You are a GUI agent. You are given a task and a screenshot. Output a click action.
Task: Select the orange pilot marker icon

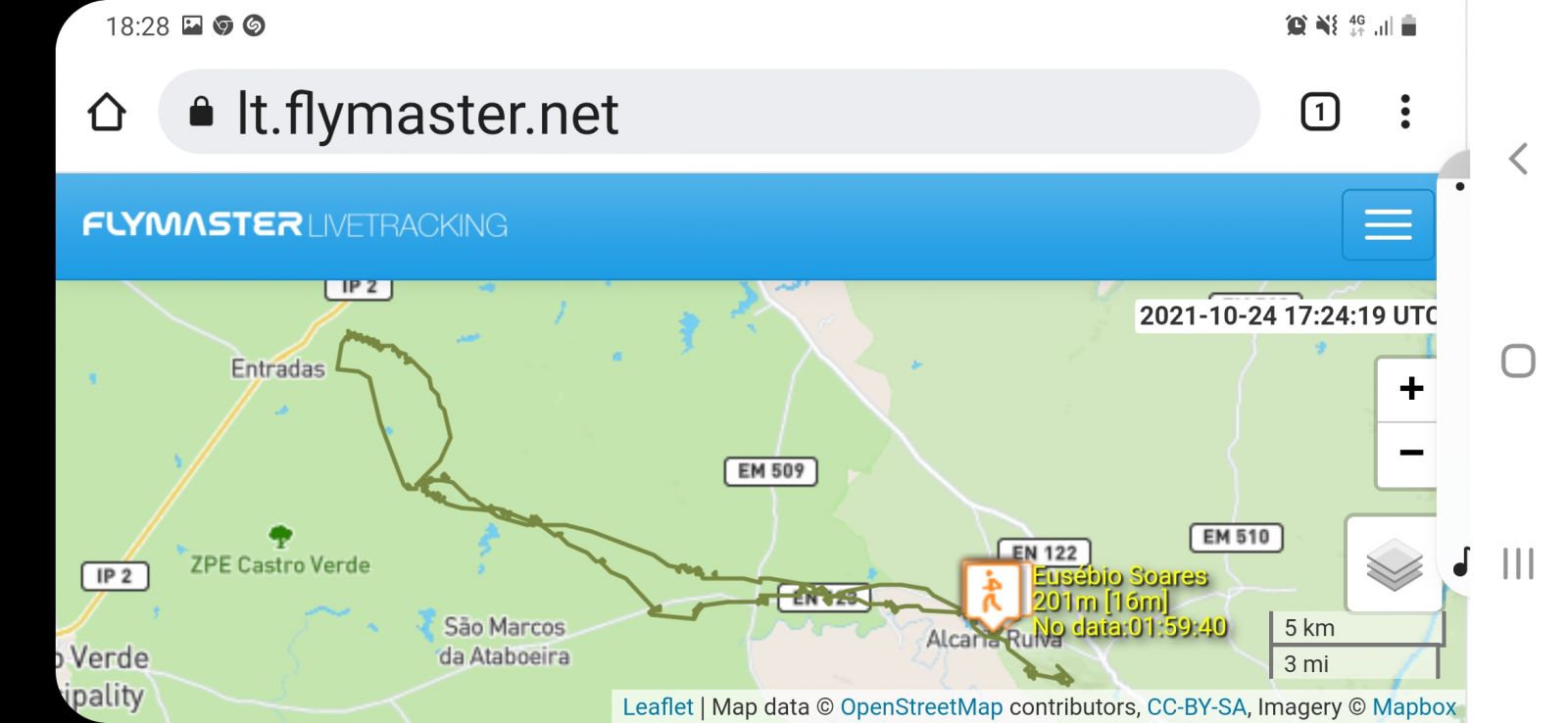[x=992, y=593]
